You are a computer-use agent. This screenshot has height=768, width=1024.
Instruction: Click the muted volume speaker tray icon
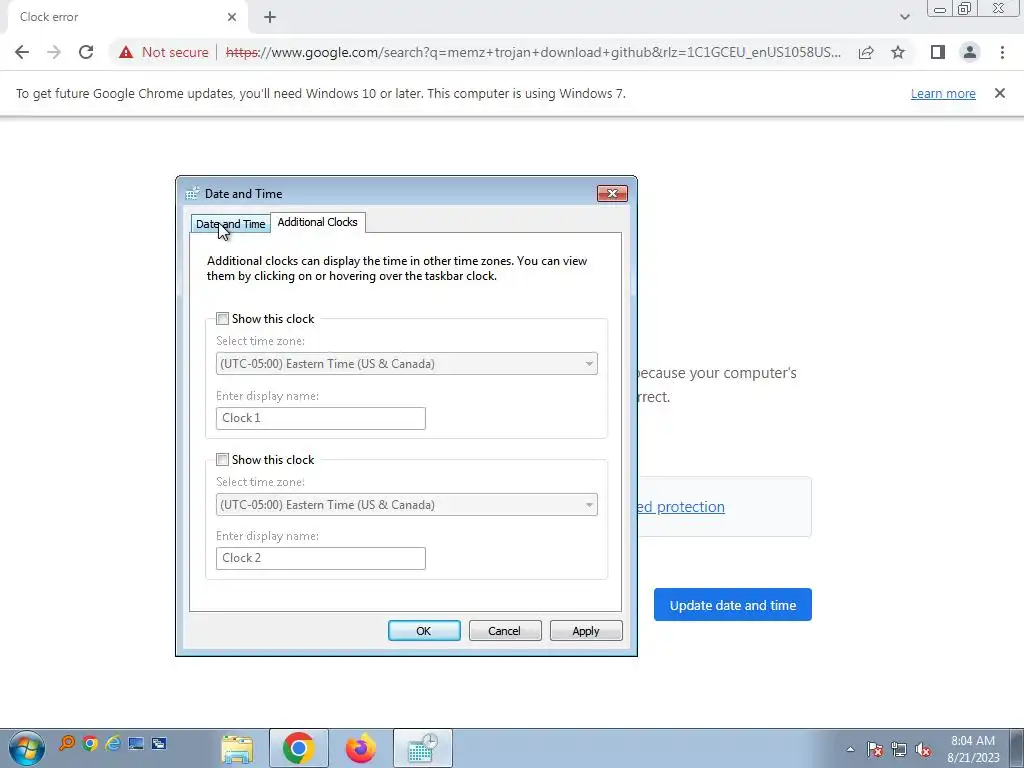point(923,749)
